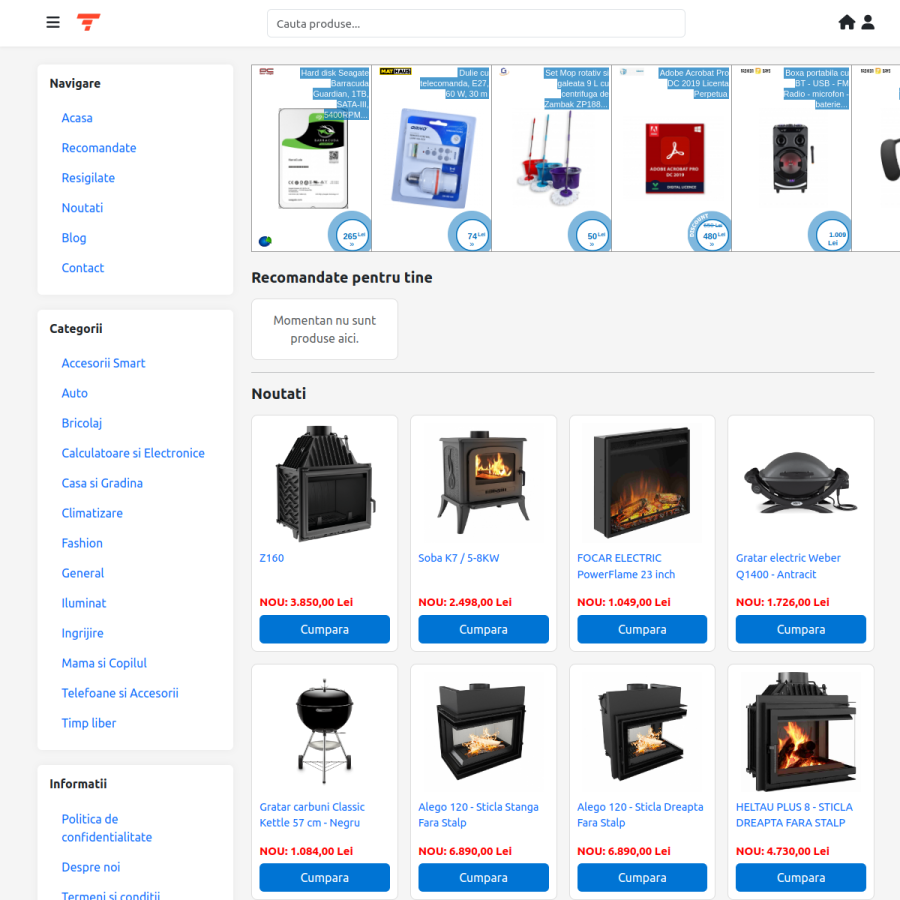Browse the General category
This screenshot has width=900, height=900.
83,573
